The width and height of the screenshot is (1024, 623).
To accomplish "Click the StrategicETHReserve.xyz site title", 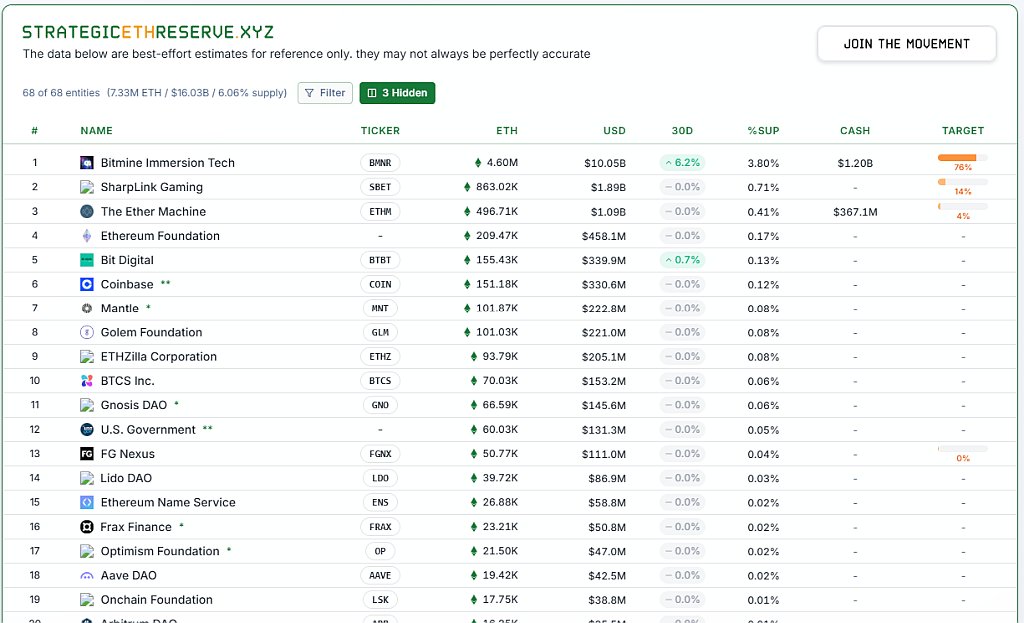I will 148,33.
